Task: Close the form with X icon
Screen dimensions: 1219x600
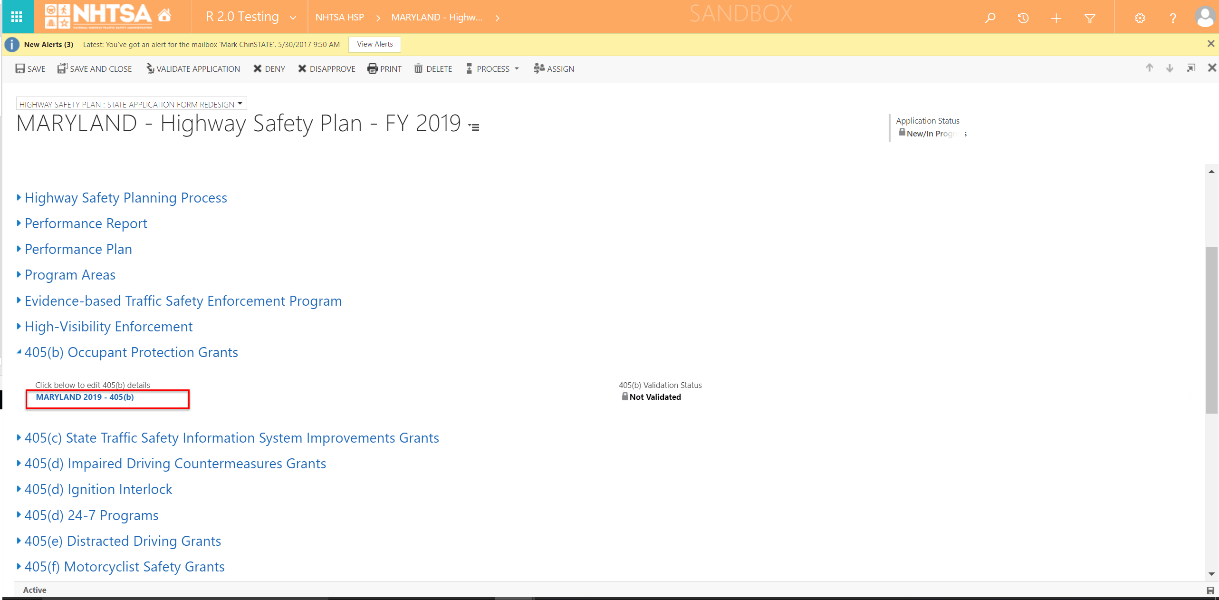Action: pos(1212,68)
